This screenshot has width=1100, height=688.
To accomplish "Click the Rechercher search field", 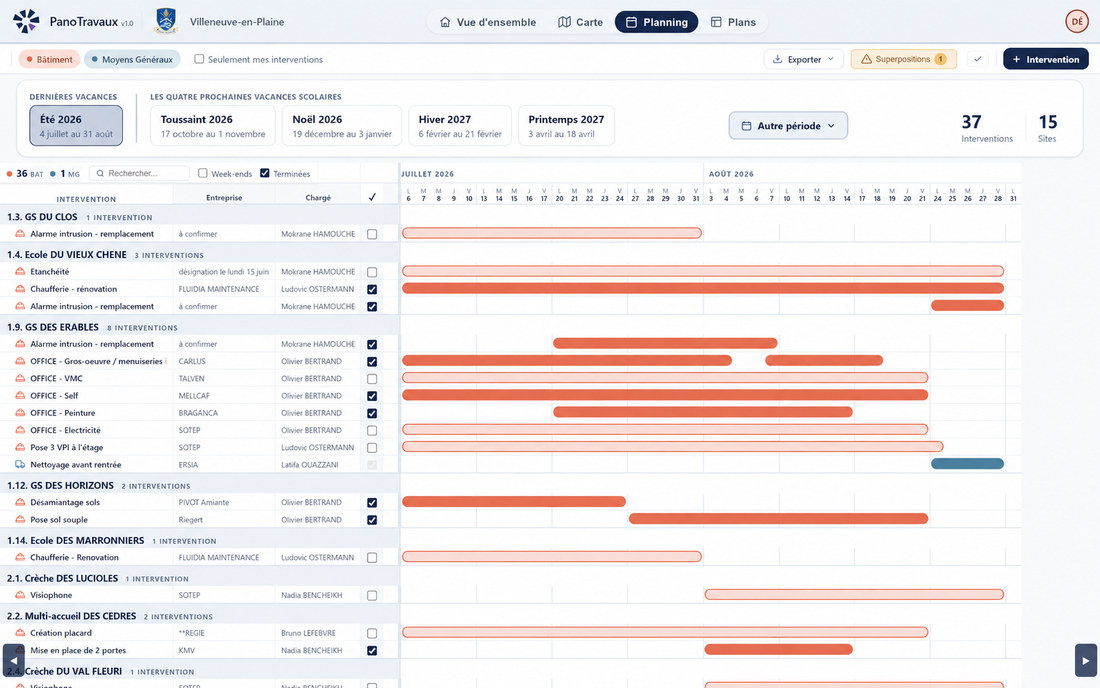I will coord(139,173).
